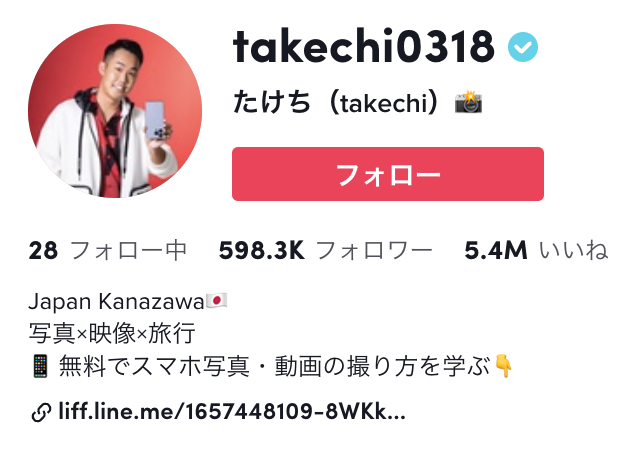Open the 598.3K followers number

tap(261, 250)
